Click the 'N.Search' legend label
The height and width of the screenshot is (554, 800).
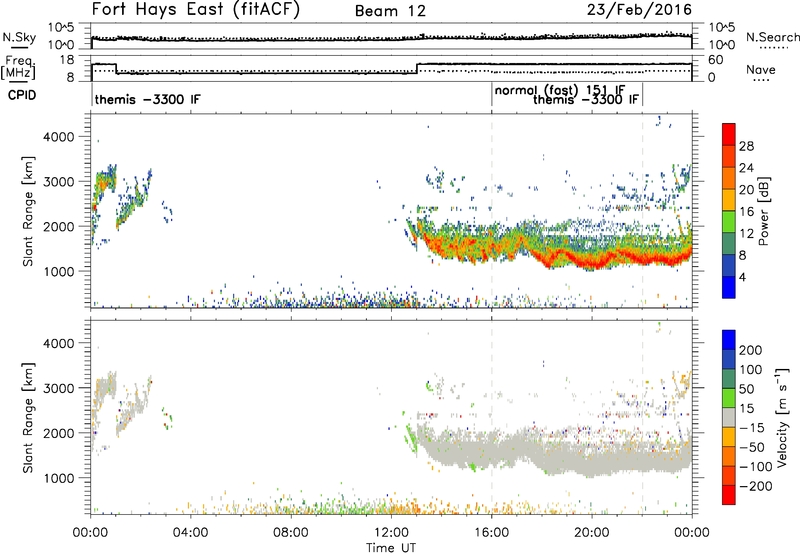click(772, 37)
